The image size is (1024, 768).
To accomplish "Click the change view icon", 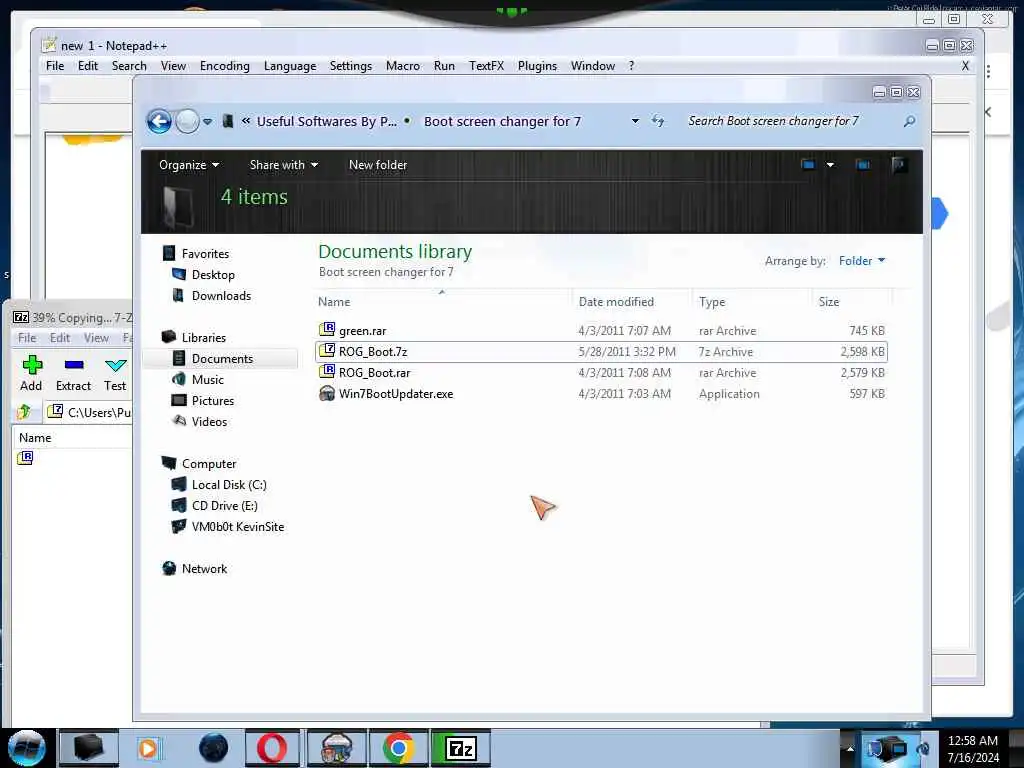I will [808, 165].
